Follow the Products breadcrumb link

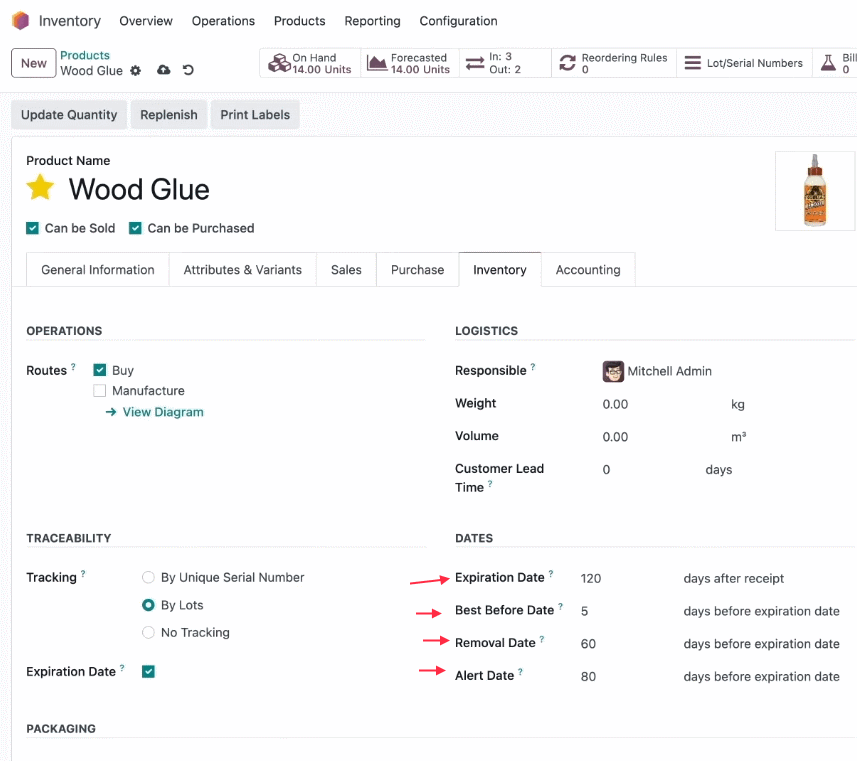pos(85,55)
